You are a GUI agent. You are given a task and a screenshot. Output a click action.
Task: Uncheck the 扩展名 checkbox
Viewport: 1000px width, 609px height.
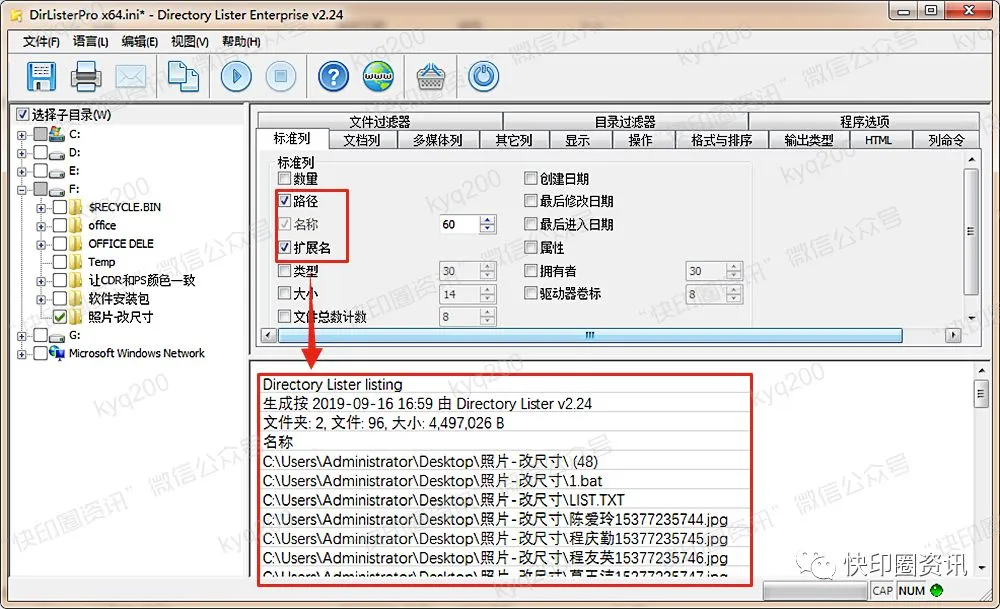point(284,247)
